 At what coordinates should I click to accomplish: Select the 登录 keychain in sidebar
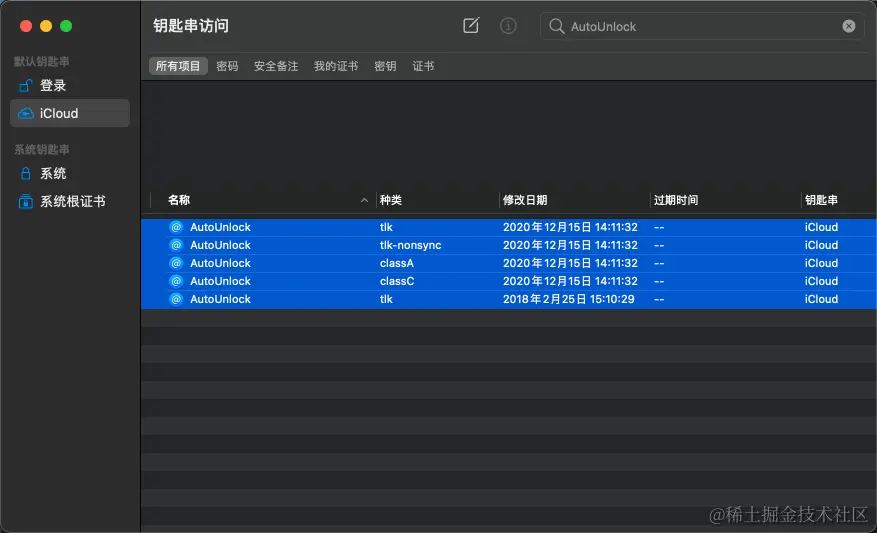[x=70, y=86]
